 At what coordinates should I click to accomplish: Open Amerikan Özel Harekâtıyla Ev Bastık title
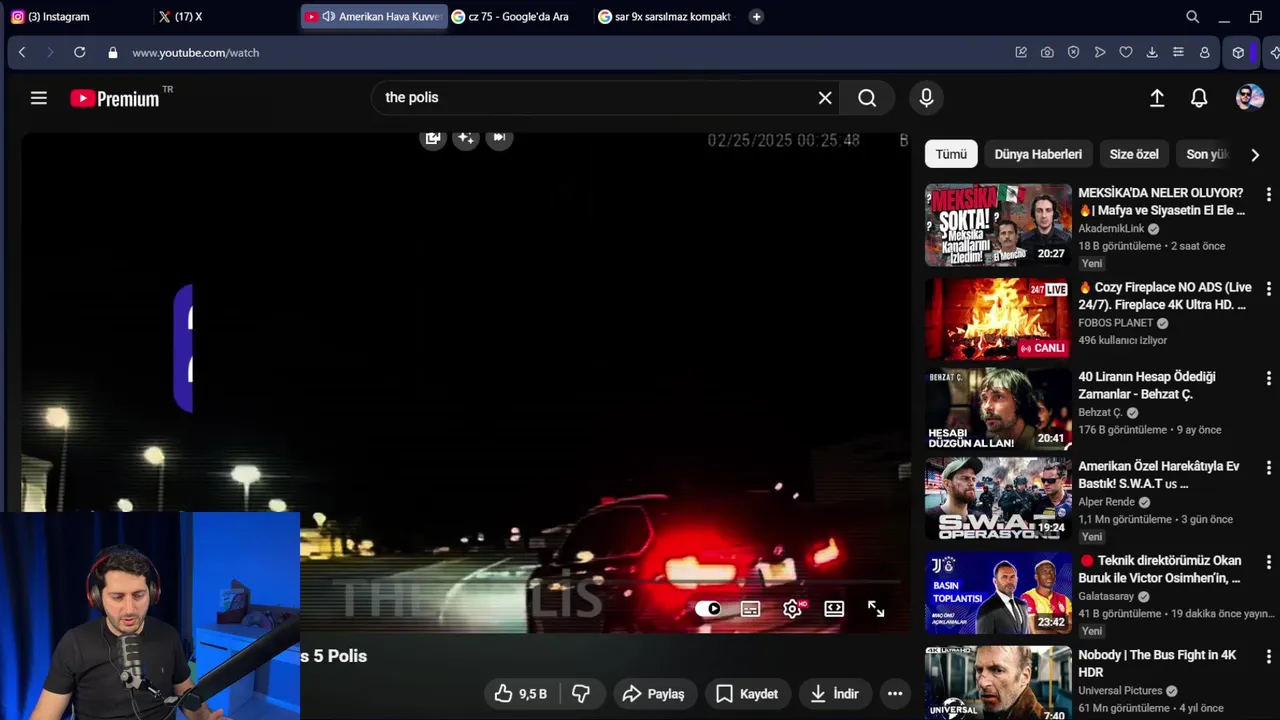pyautogui.click(x=1160, y=475)
